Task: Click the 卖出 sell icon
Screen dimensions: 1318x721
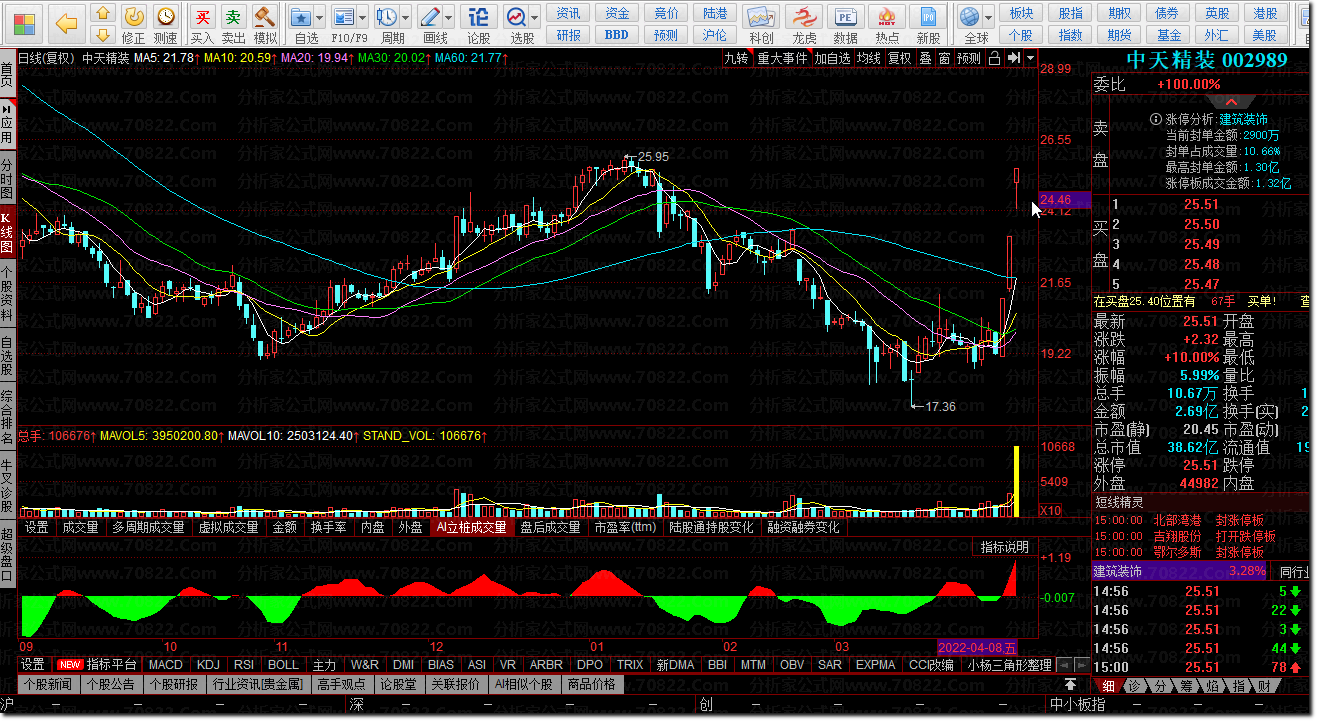Action: click(233, 24)
